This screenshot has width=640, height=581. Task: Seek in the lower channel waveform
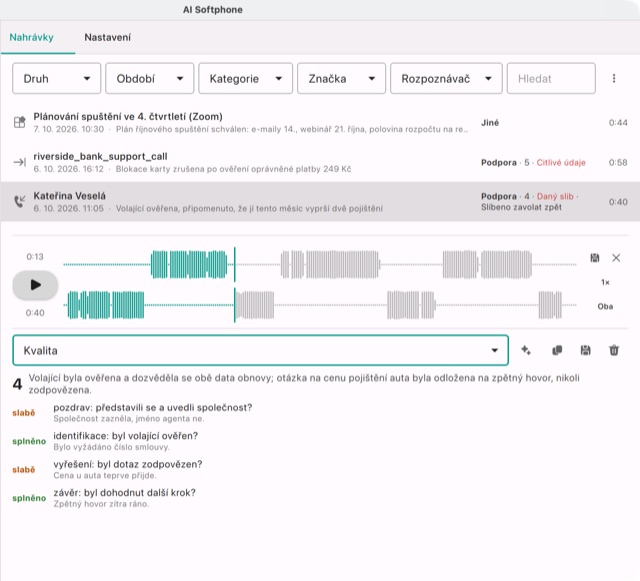[x=320, y=305]
